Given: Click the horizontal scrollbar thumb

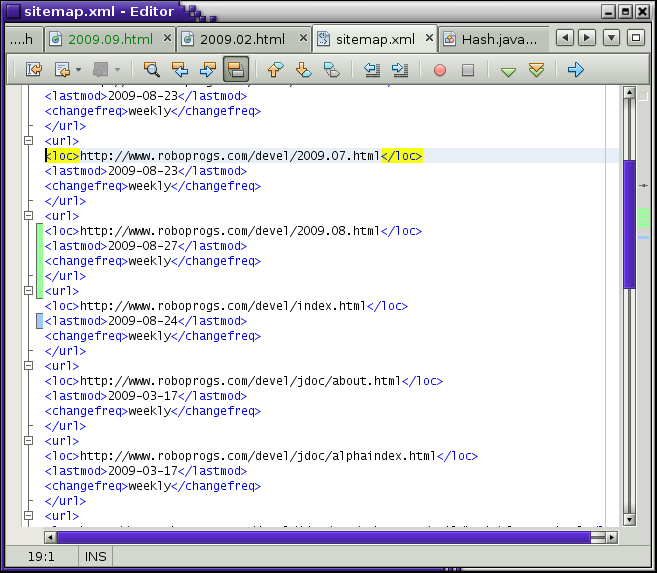Looking at the screenshot, I should click(320, 537).
